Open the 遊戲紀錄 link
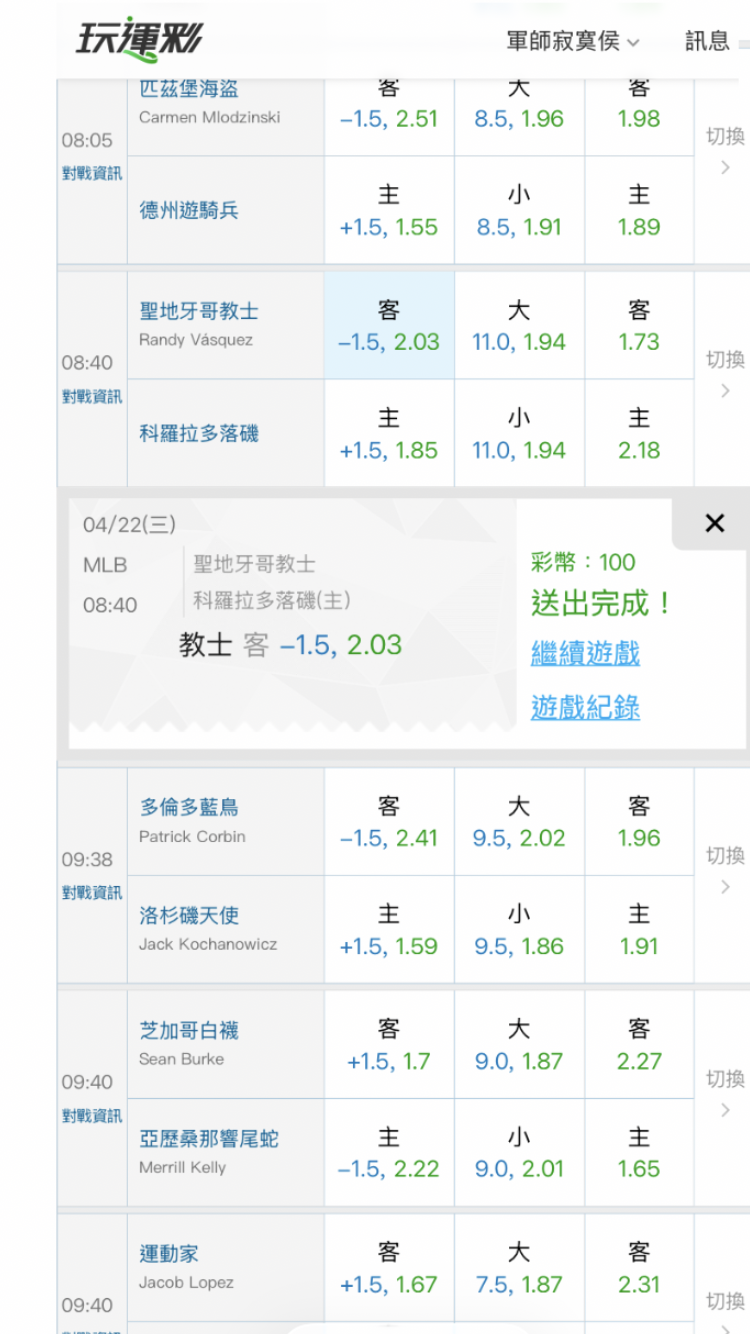 (585, 708)
